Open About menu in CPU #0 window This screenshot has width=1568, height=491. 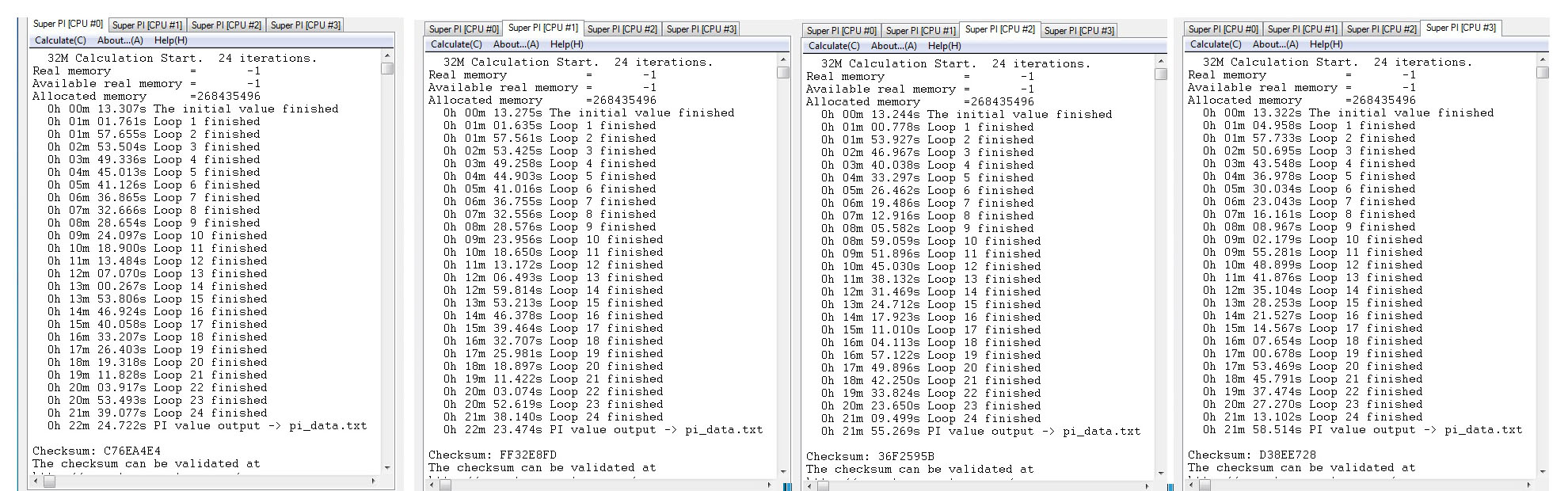pyautogui.click(x=120, y=40)
